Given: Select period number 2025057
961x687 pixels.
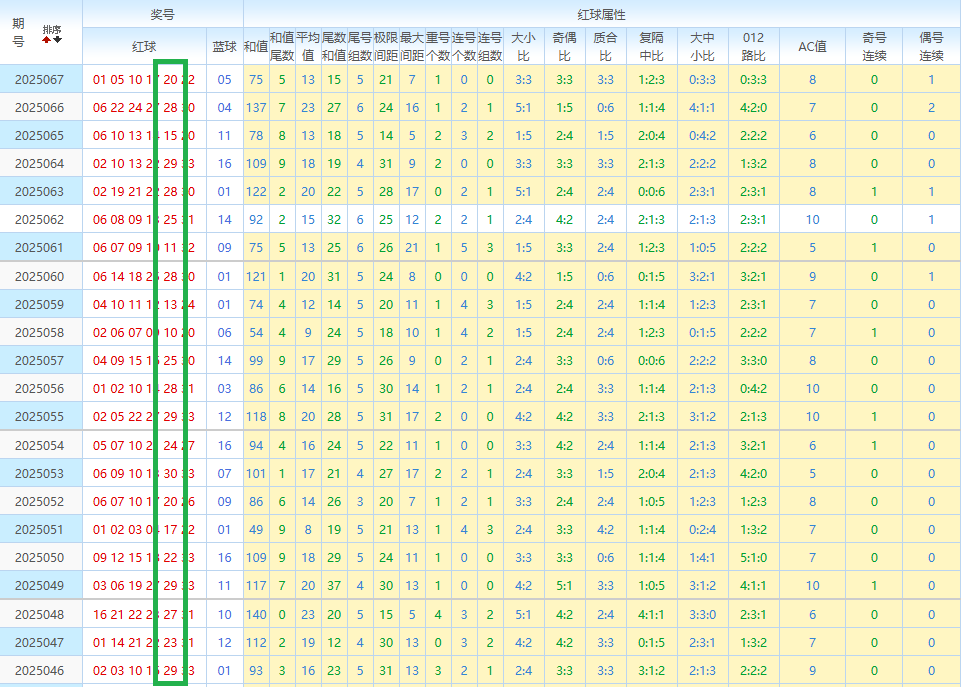Looking at the screenshot, I should (39, 360).
